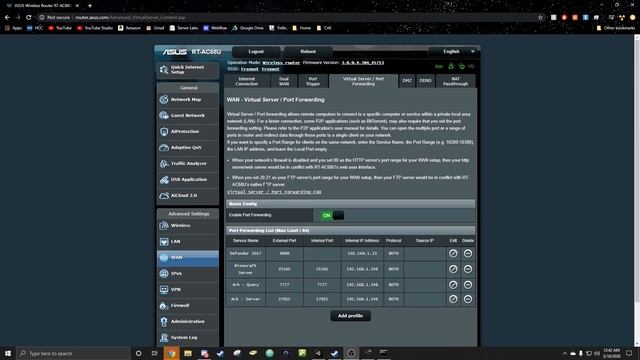640x360 pixels.
Task: Edit the Minecraft Server forwarding rule
Action: click(x=453, y=269)
